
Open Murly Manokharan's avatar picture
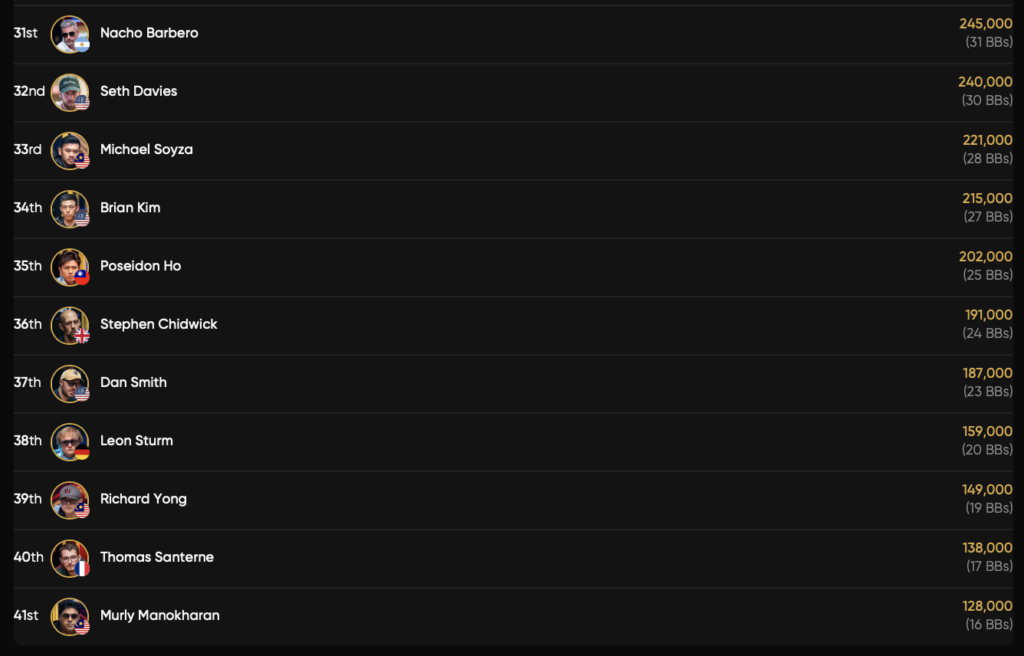[70, 616]
